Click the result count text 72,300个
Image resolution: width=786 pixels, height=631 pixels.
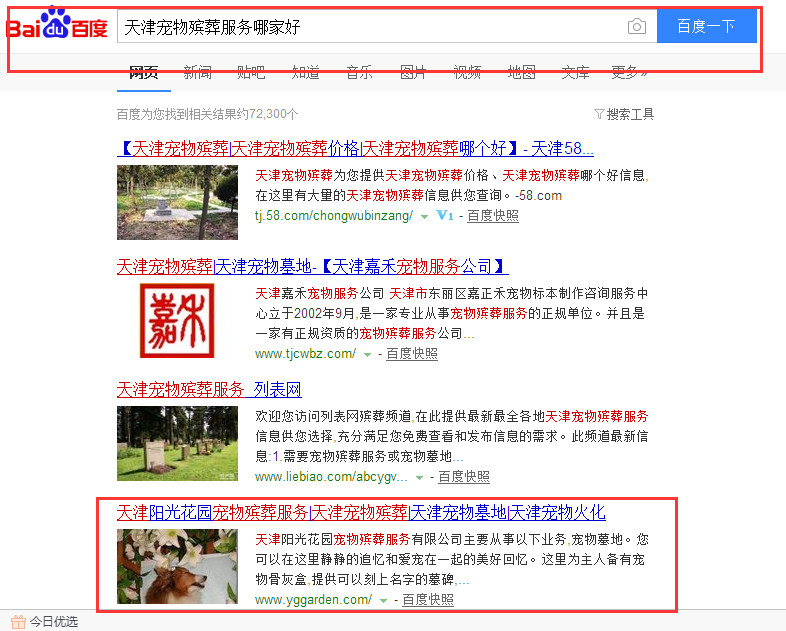click(273, 114)
